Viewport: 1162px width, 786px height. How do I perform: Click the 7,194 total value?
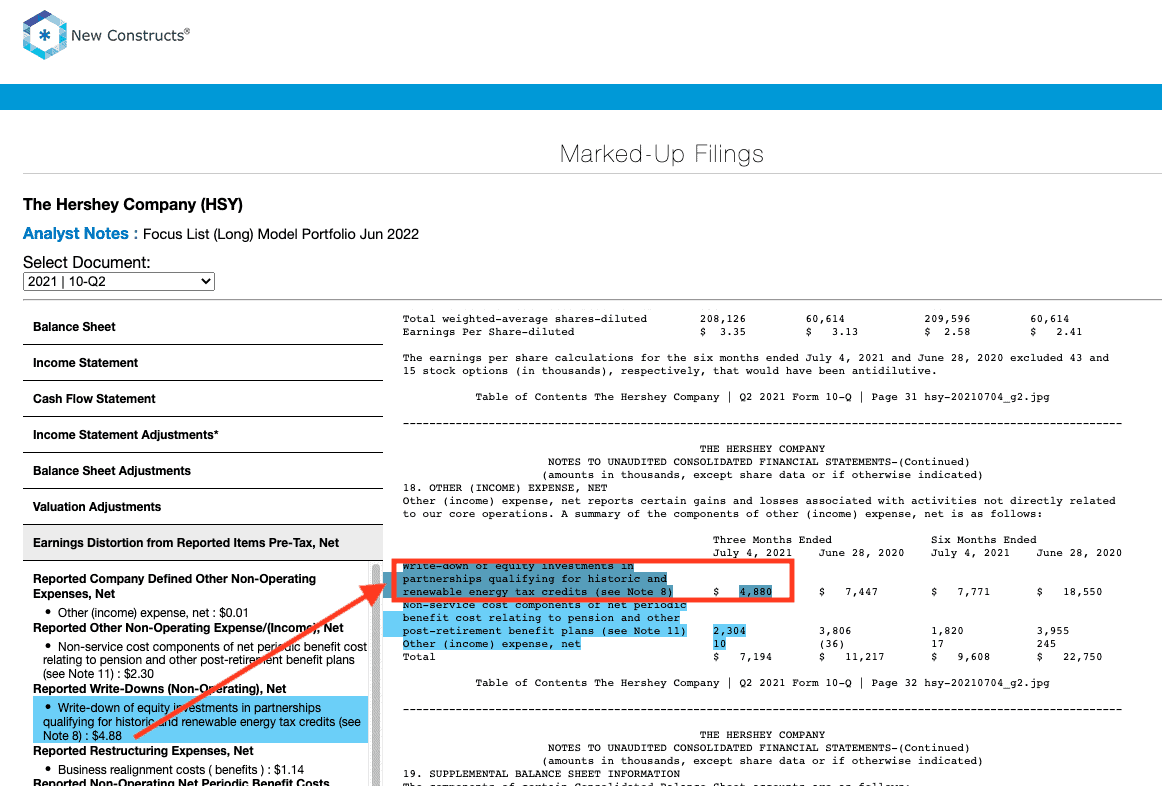tap(755, 657)
